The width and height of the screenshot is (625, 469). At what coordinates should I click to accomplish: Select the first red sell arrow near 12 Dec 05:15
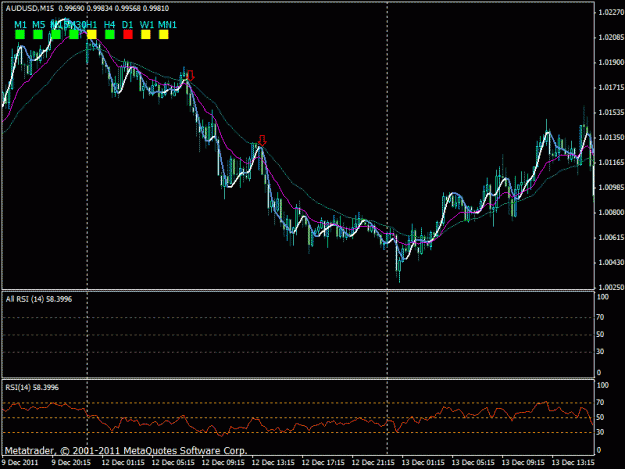(x=191, y=76)
